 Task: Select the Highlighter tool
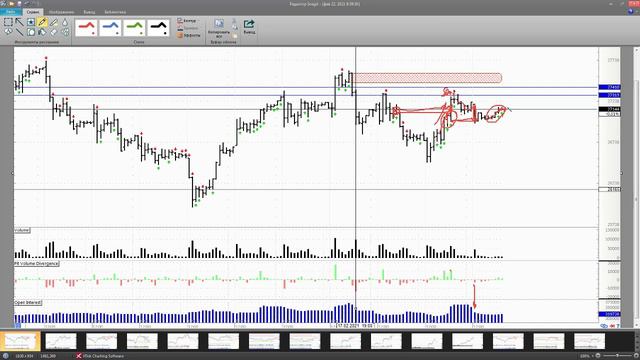coord(53,22)
